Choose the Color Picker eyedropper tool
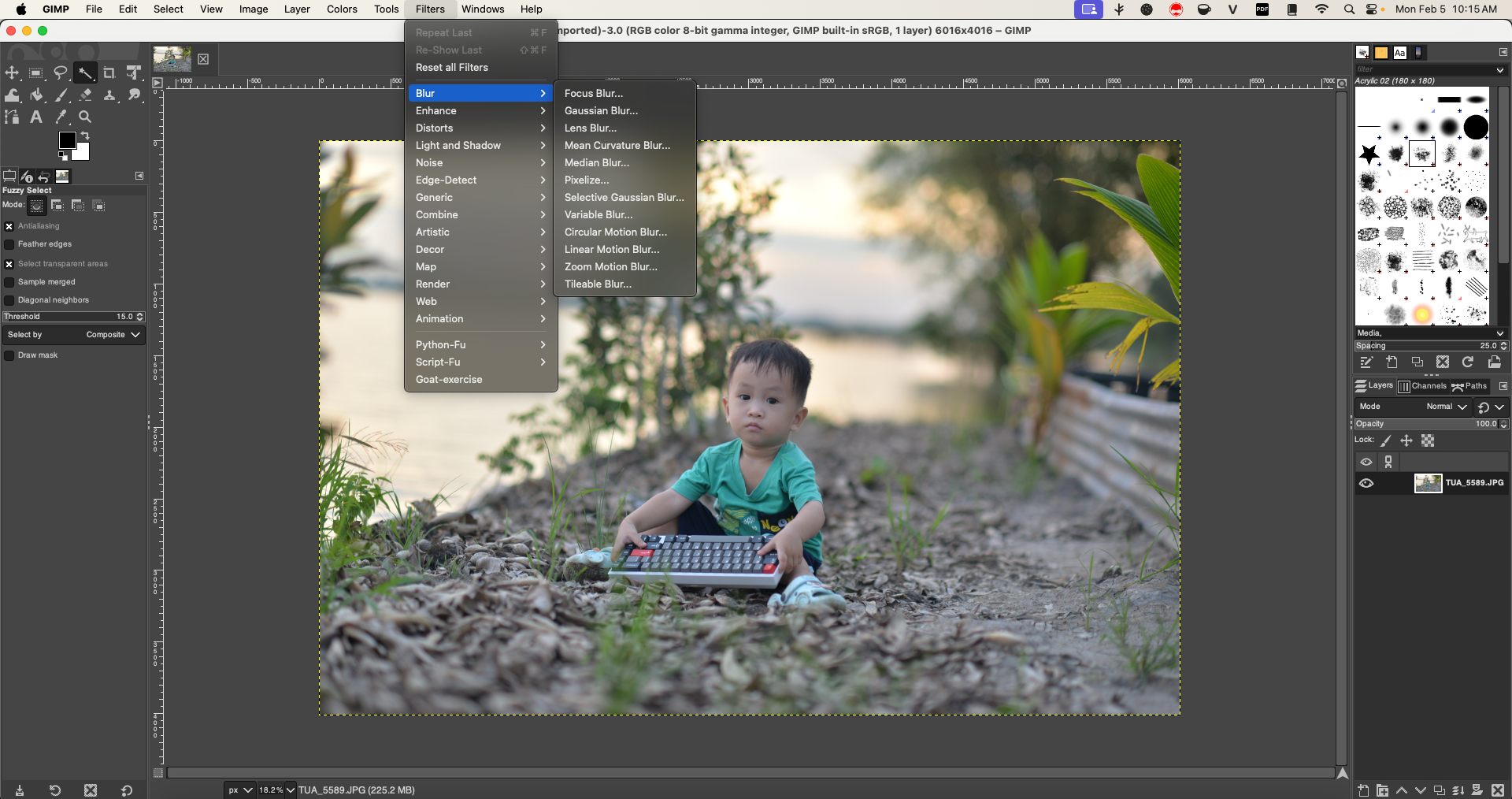 point(61,117)
